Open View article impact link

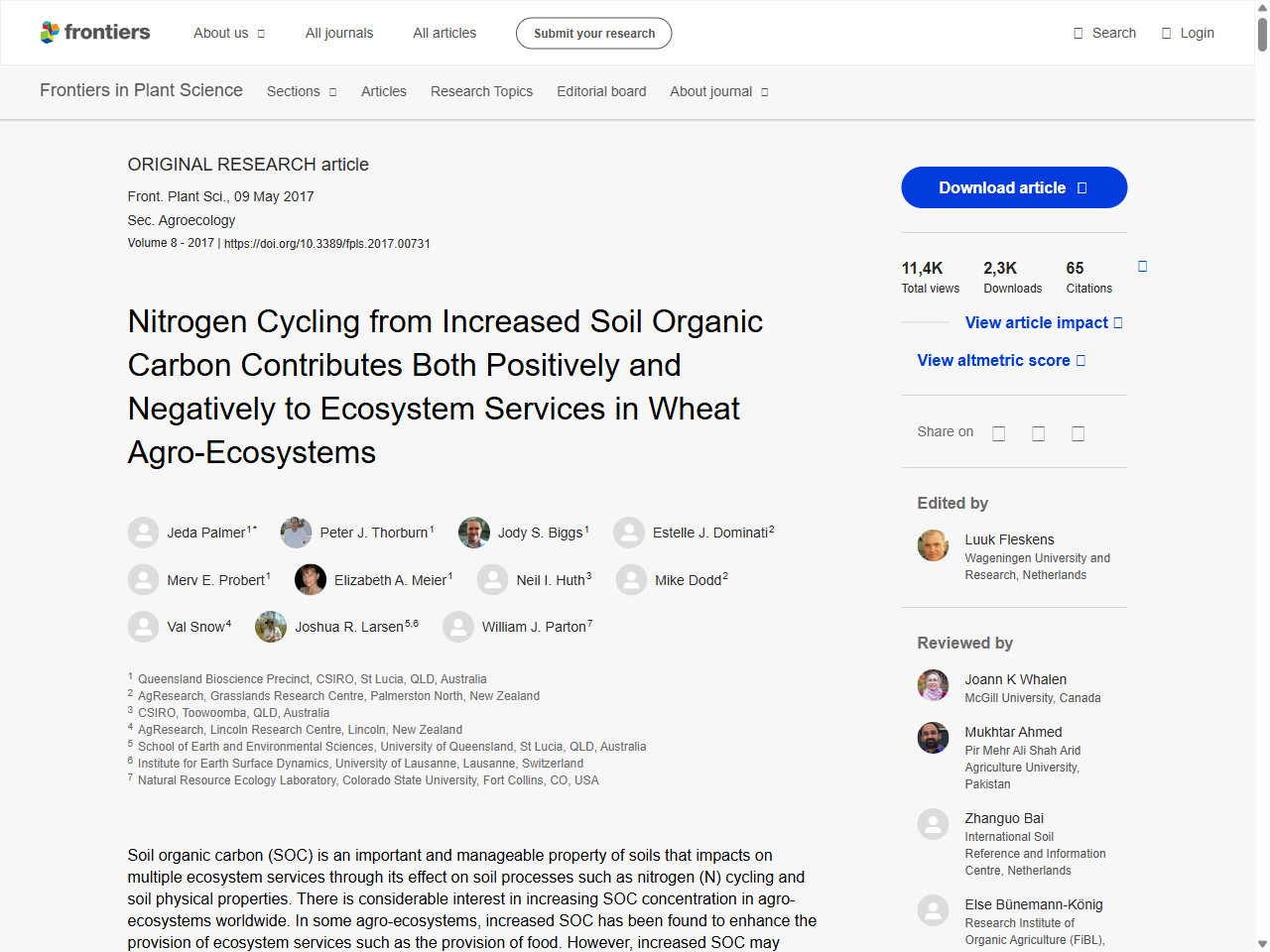1044,322
